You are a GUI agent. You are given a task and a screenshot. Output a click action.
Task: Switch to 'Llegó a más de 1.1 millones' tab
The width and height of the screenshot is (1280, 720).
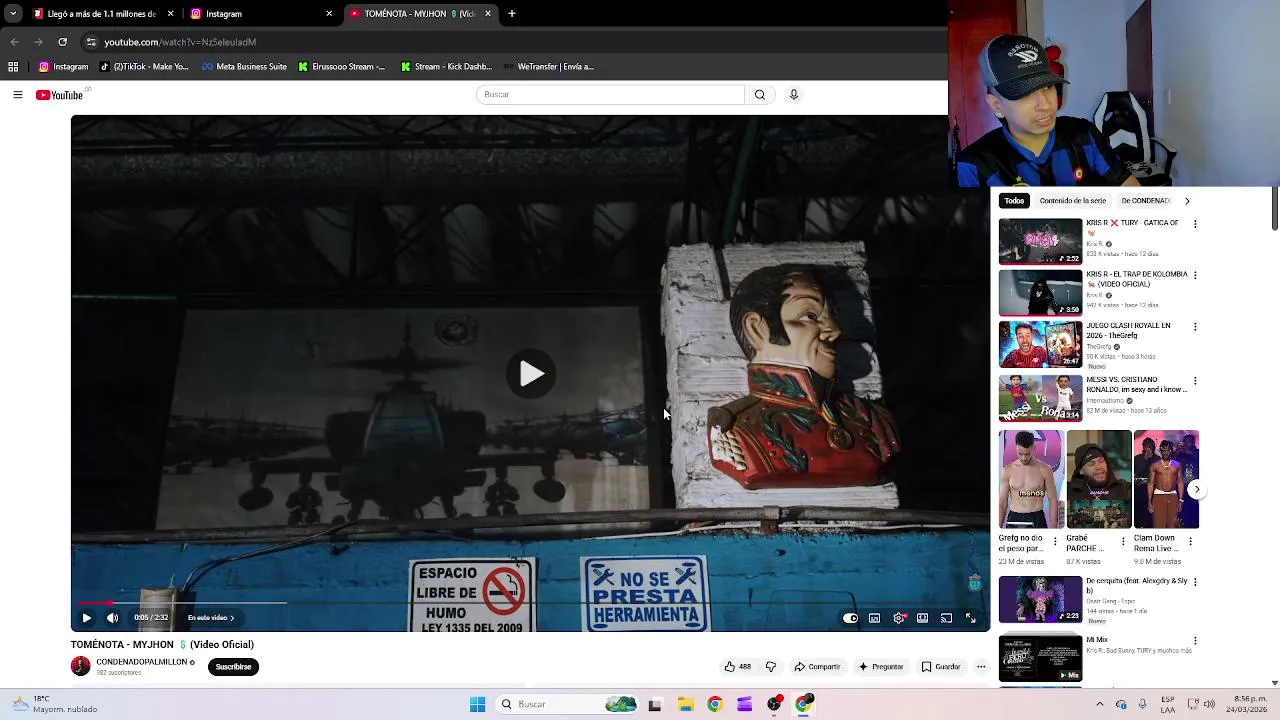[102, 14]
